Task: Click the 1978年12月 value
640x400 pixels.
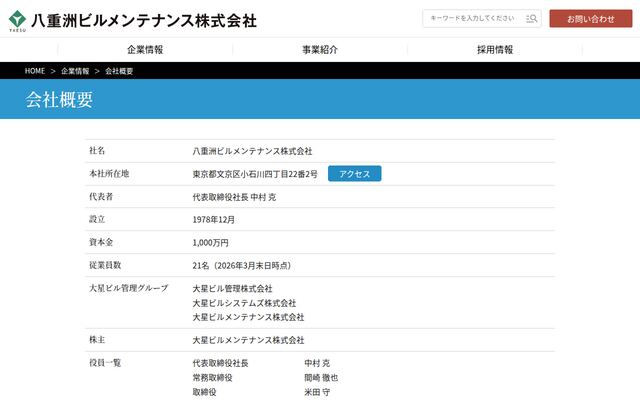Action: (213, 220)
